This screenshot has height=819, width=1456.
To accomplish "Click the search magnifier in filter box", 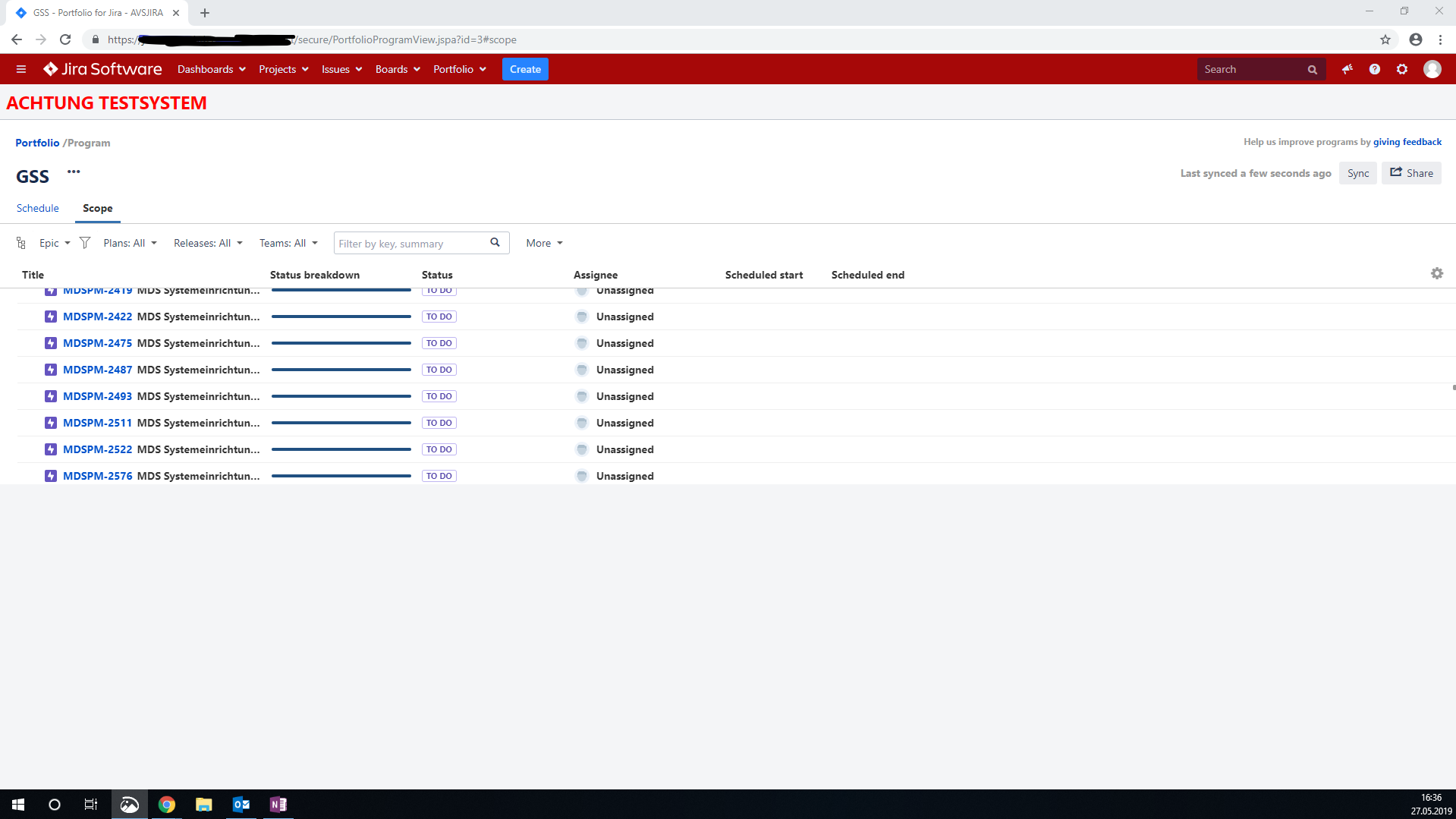I will [x=495, y=243].
